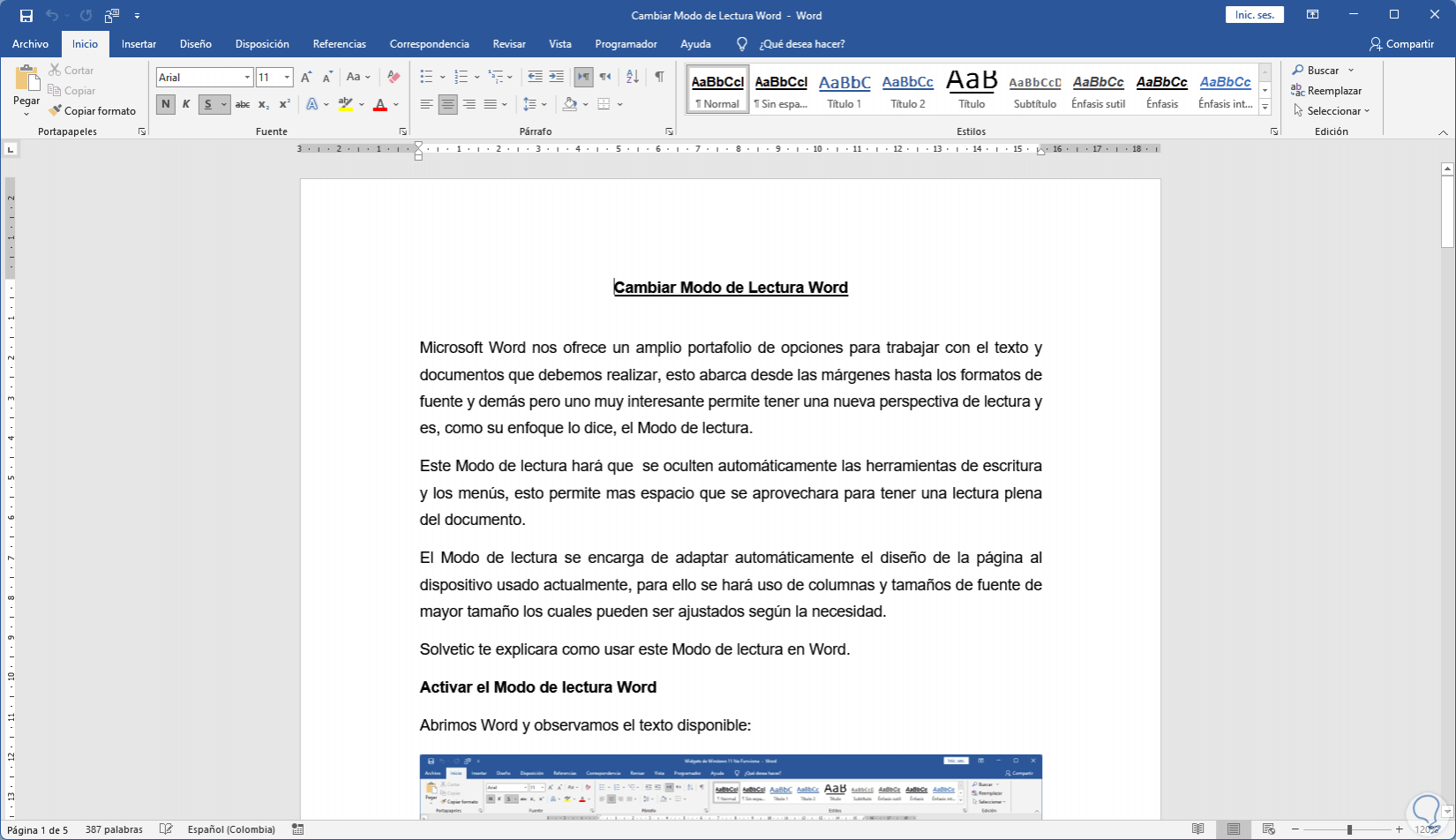Open the Arial font name dropdown

[x=247, y=78]
